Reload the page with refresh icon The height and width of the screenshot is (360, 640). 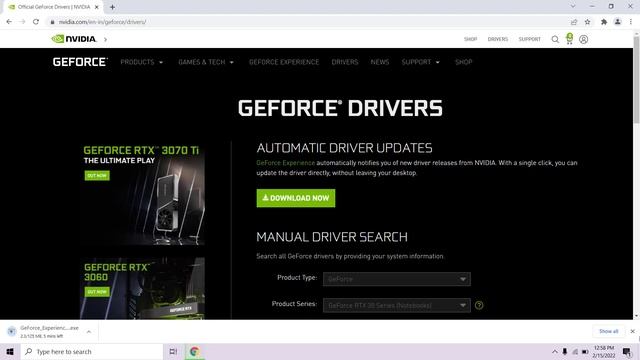(36, 22)
